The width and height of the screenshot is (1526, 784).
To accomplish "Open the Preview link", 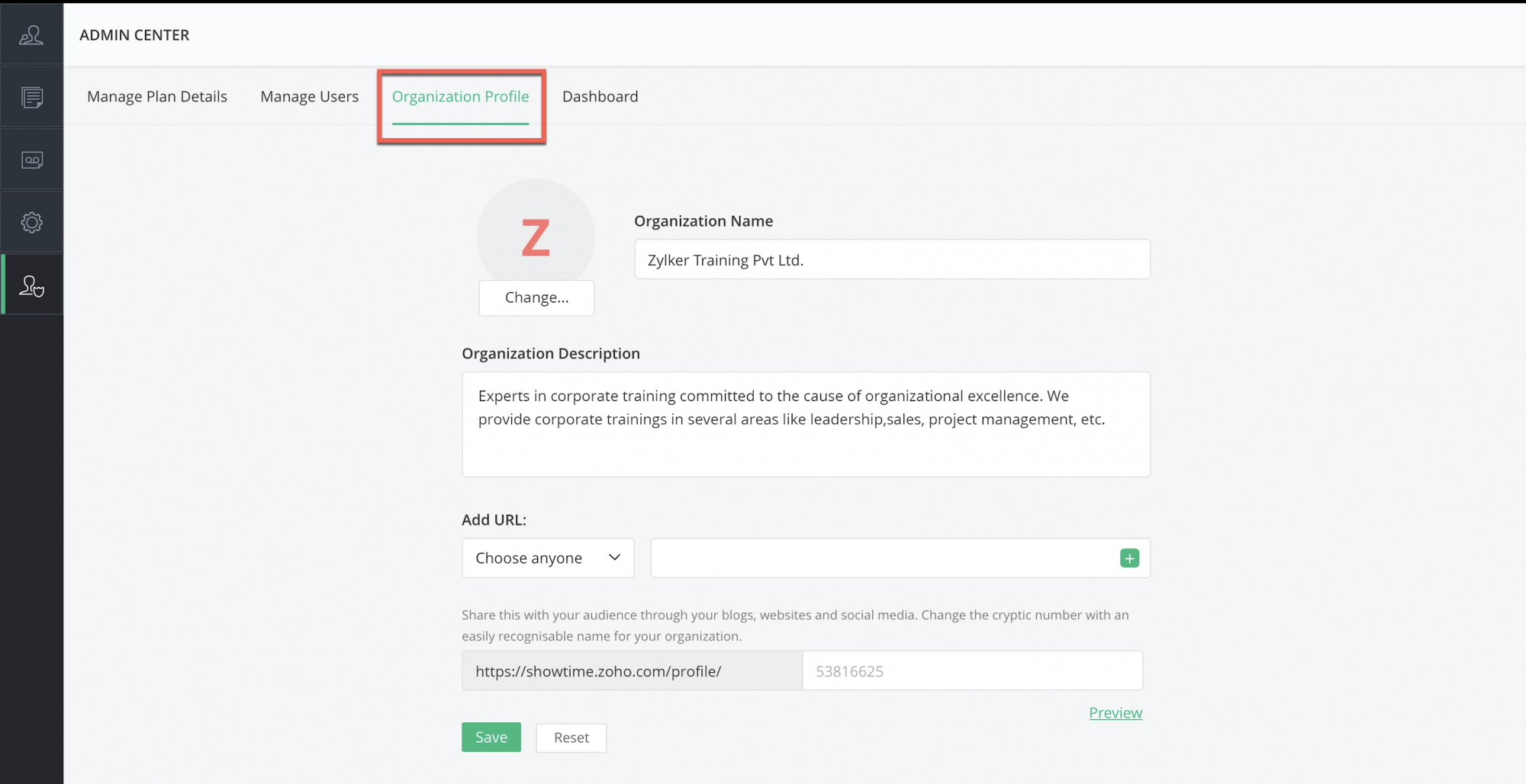I will tap(1115, 713).
